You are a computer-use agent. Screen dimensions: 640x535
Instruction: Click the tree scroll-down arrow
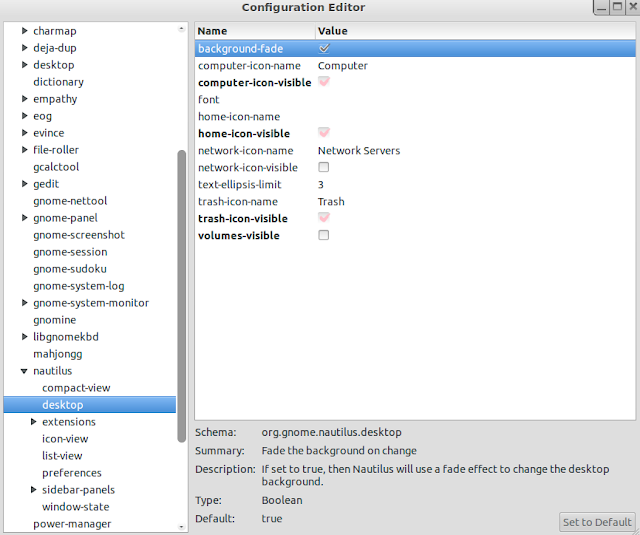(x=181, y=527)
